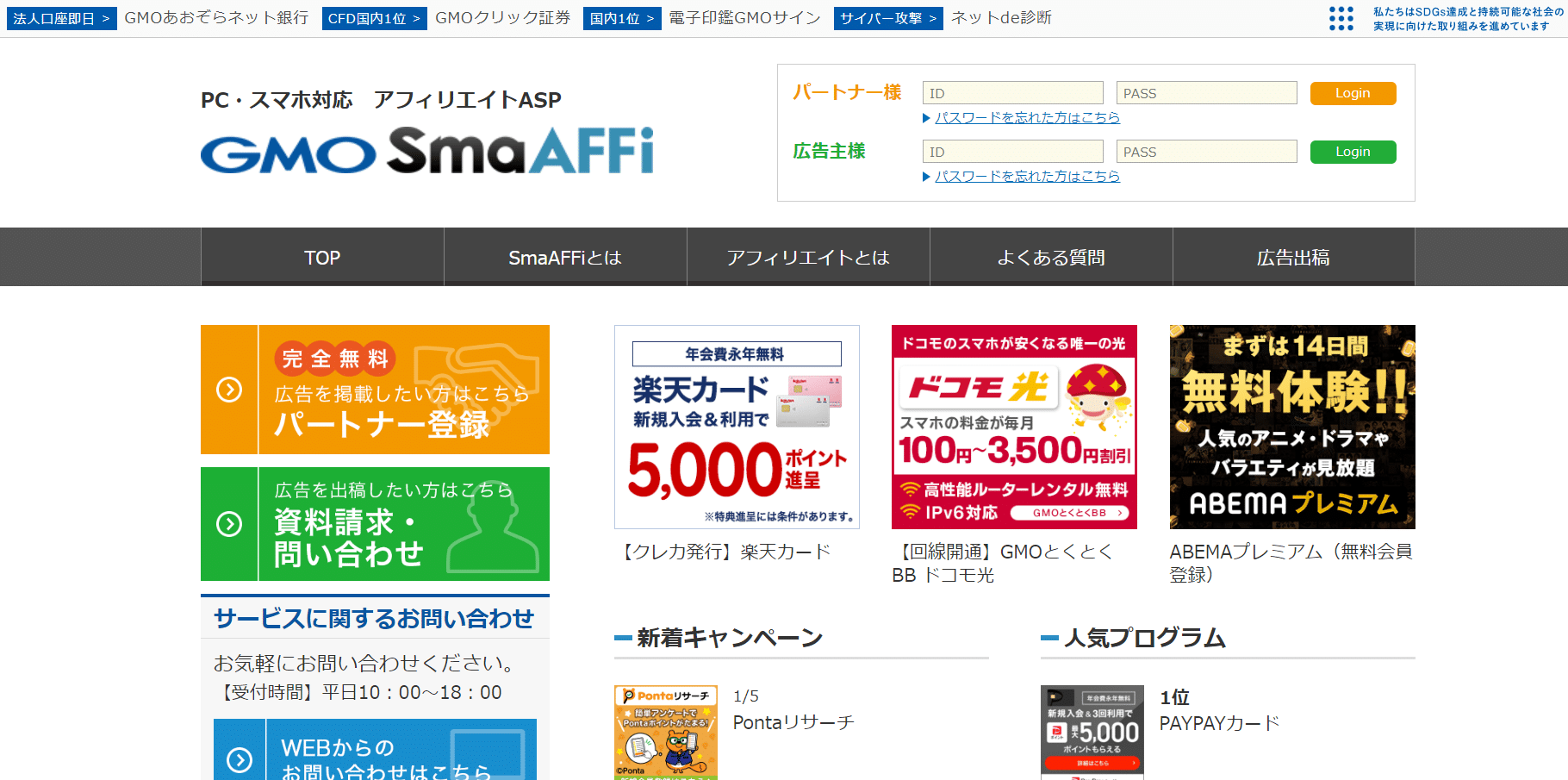Click ABEMAプレミアム（無料会員登録）caption

(1291, 563)
